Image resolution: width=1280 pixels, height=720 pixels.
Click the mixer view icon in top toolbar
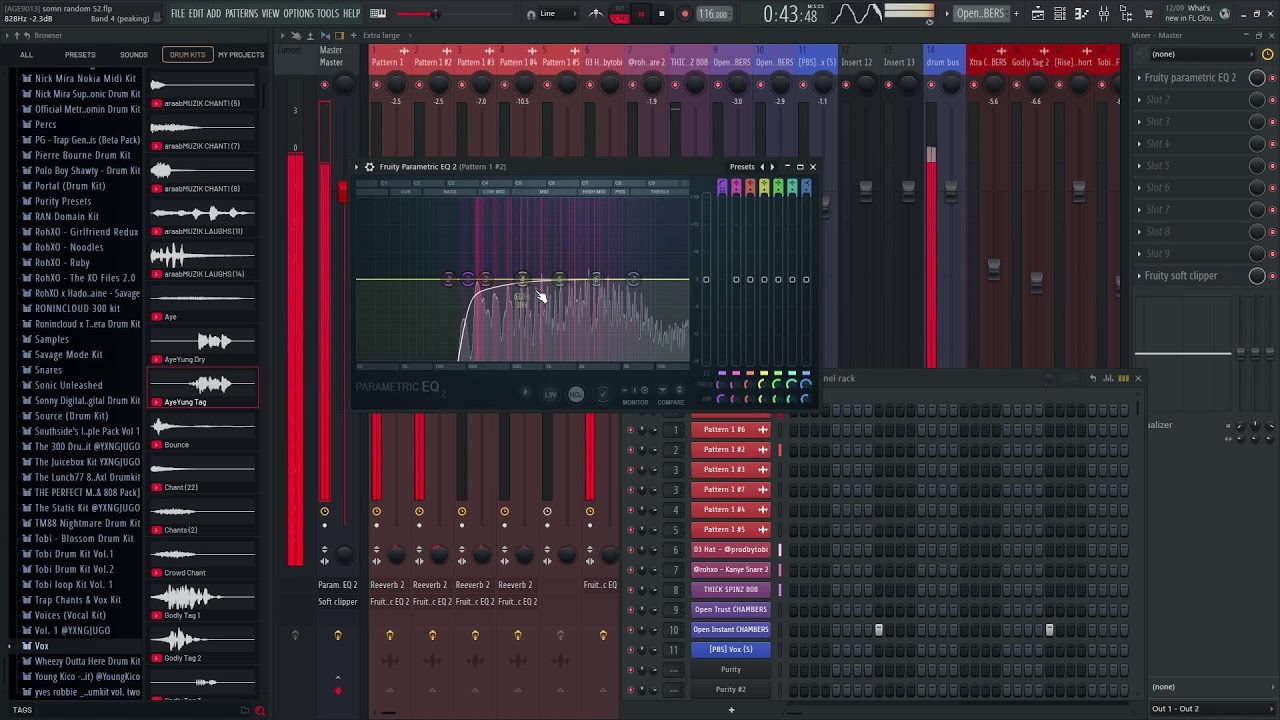click(x=1104, y=14)
